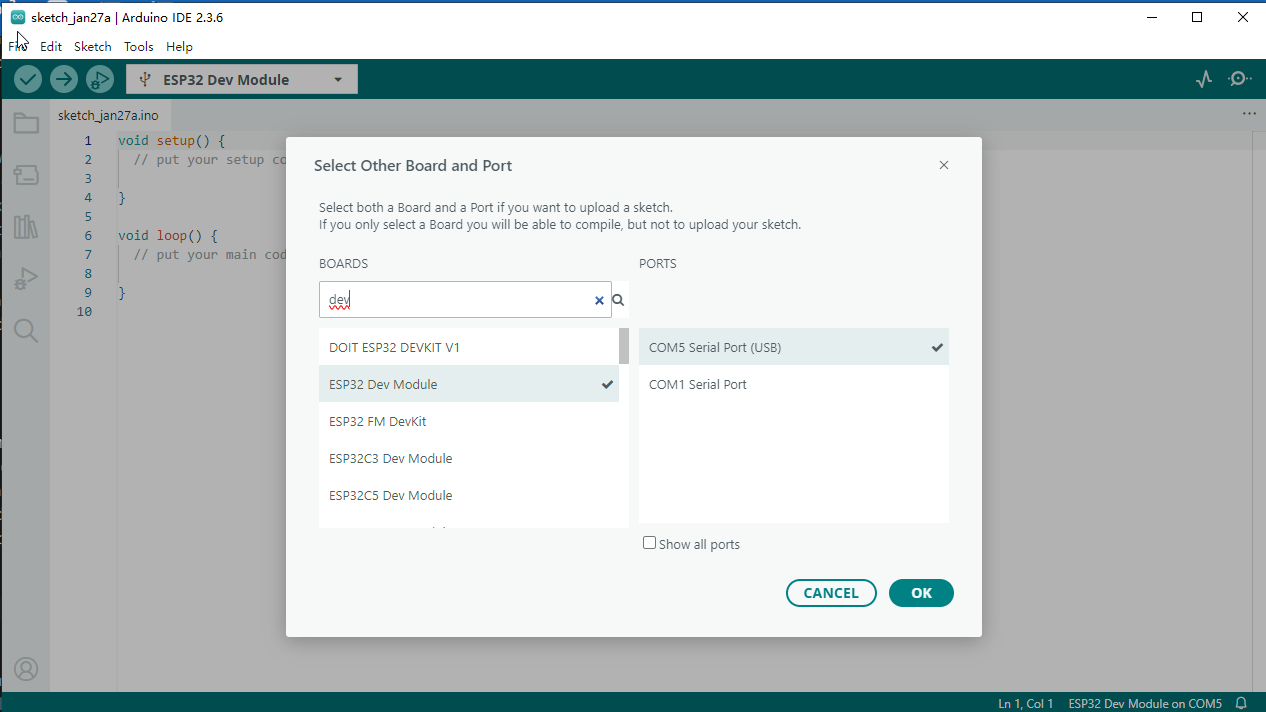This screenshot has width=1266, height=712.
Task: Open the Library Manager sidebar icon
Action: [26, 227]
